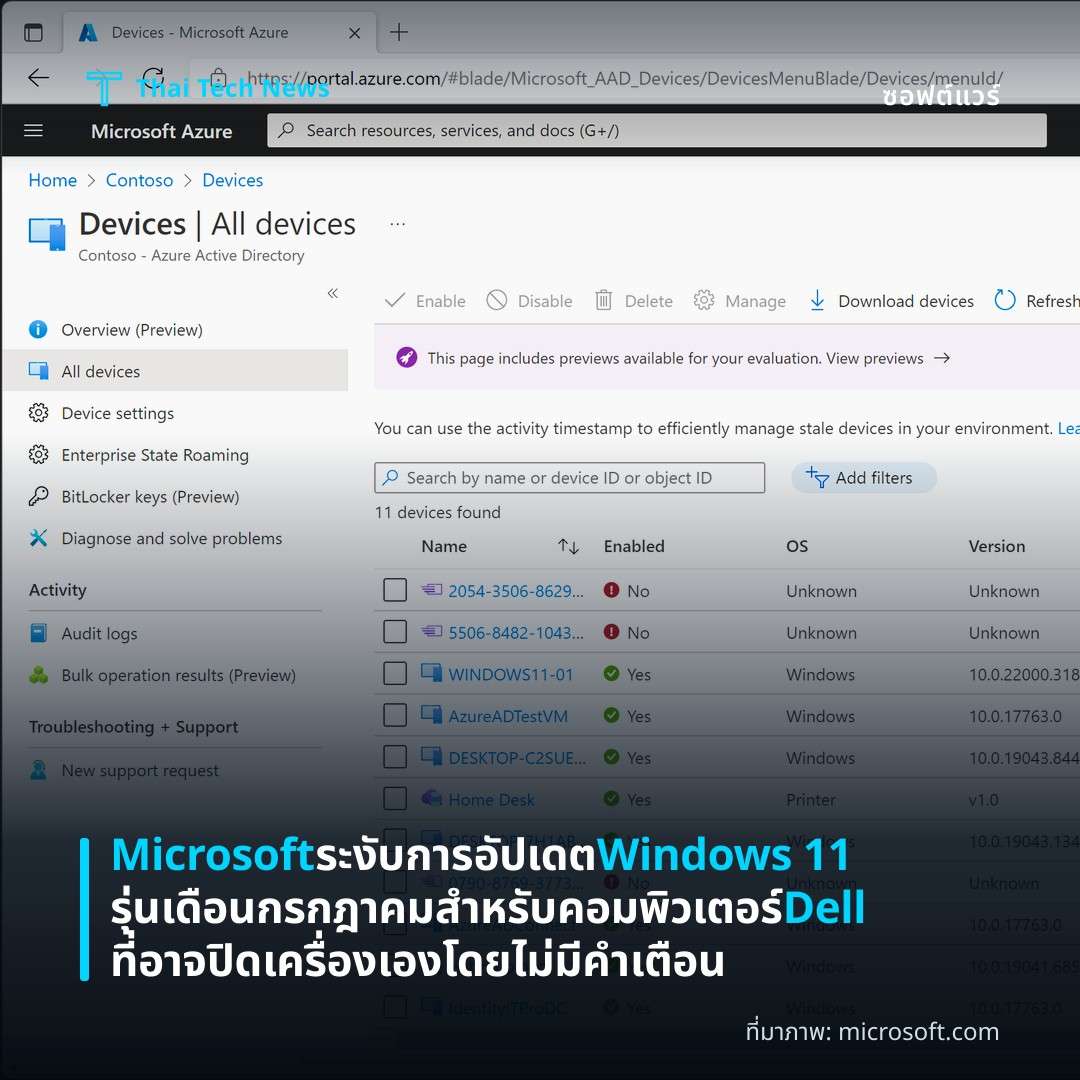Open the DESKTOP-C2SUE device
This screenshot has width=1080, height=1080.
[517, 758]
